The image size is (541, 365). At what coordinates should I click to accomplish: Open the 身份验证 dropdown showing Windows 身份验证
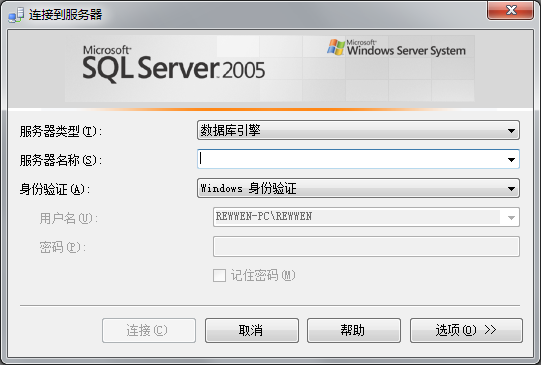point(358,188)
